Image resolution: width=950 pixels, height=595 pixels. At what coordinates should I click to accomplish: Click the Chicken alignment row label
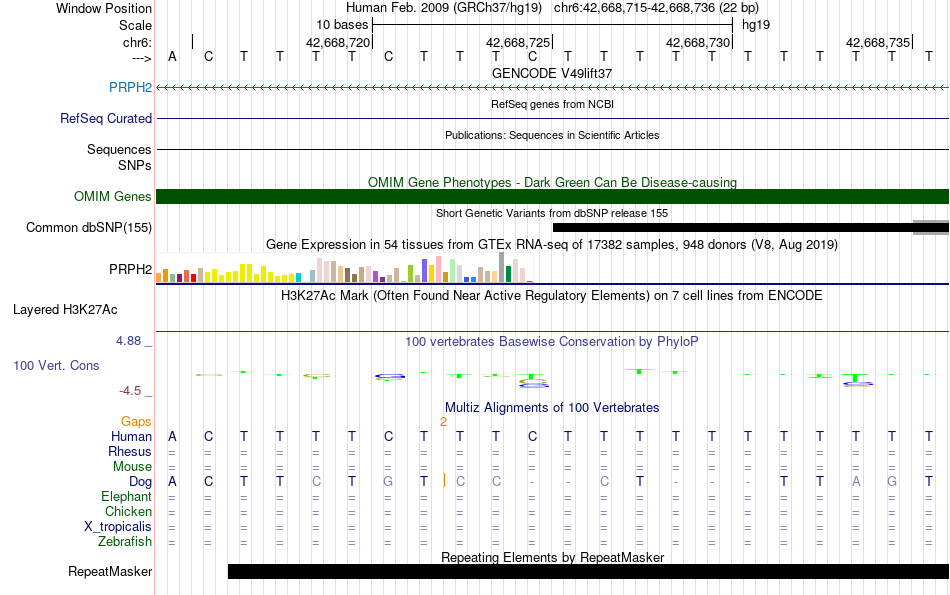tap(128, 511)
